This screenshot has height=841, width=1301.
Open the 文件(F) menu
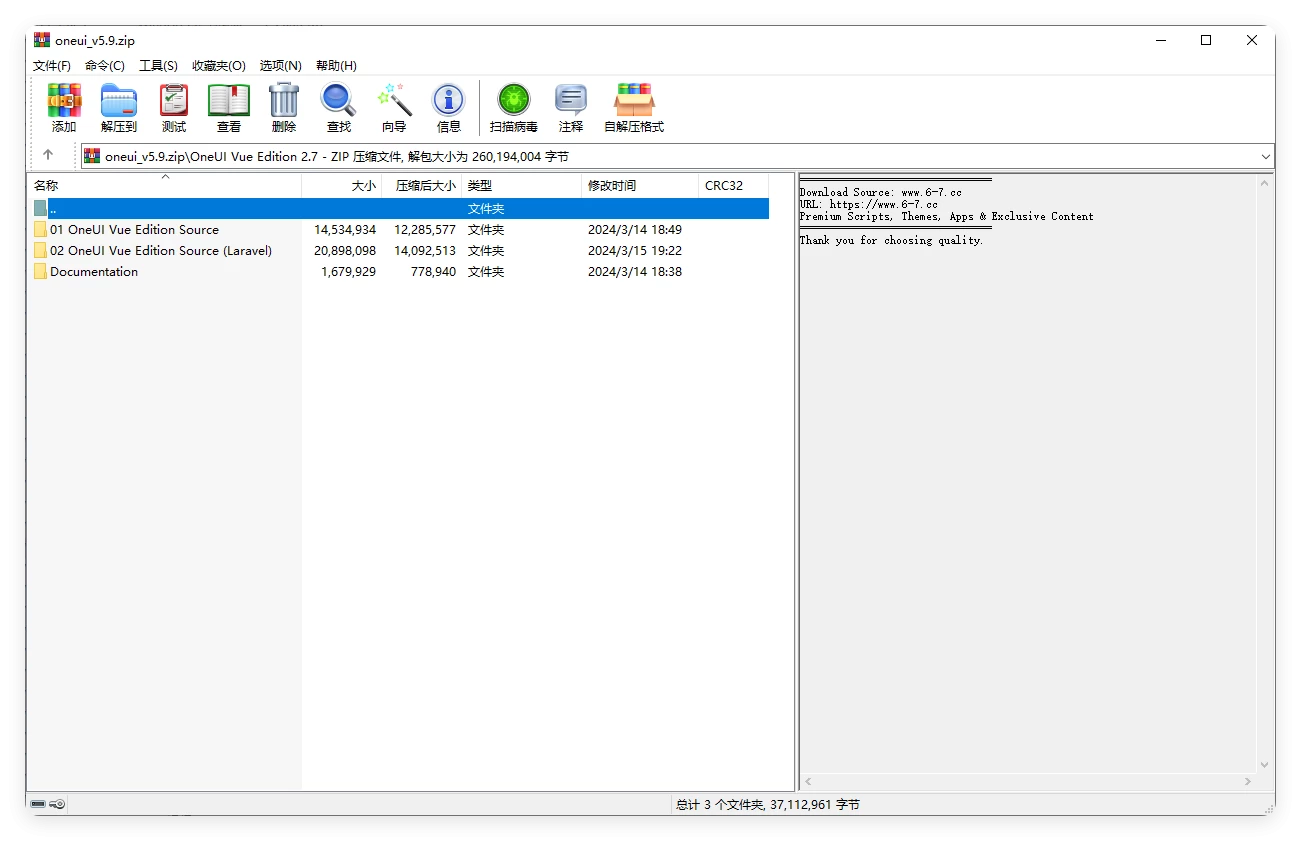(52, 65)
